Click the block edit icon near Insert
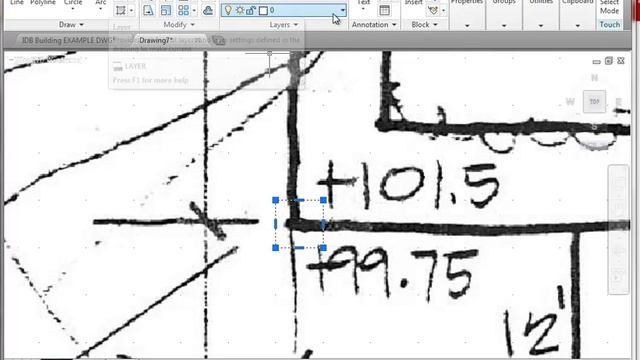The image size is (640, 360). point(433,10)
